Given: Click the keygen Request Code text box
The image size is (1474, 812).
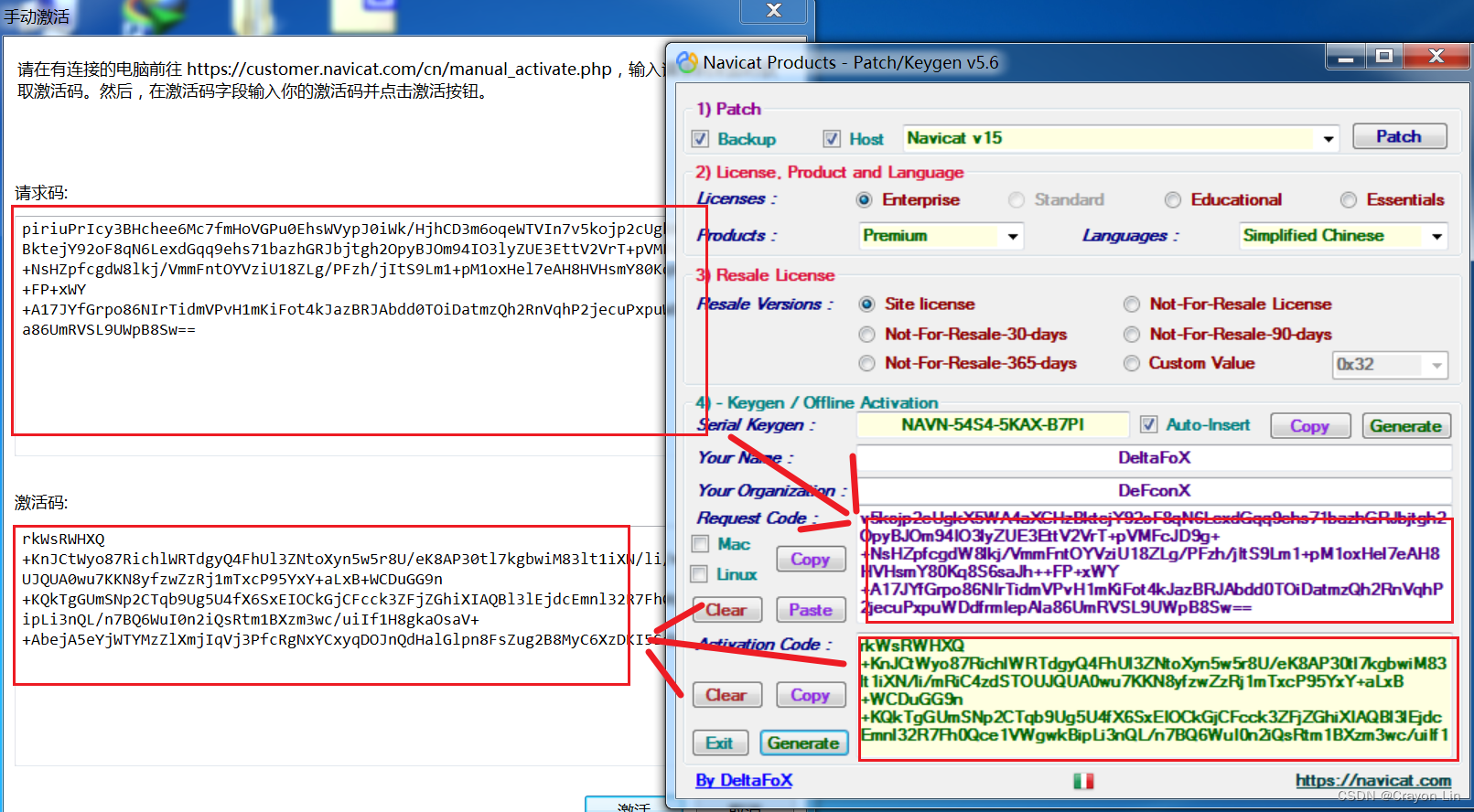Looking at the screenshot, I should (x=1156, y=563).
